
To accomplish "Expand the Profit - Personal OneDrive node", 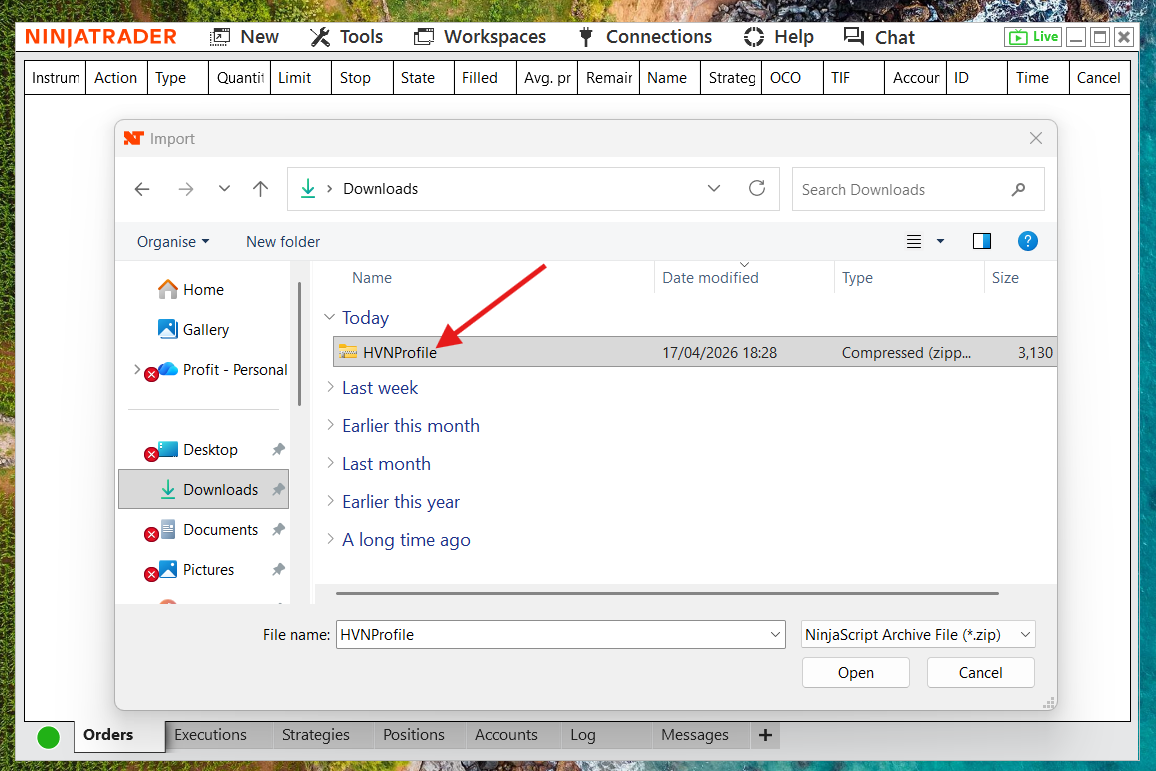I will pos(136,369).
